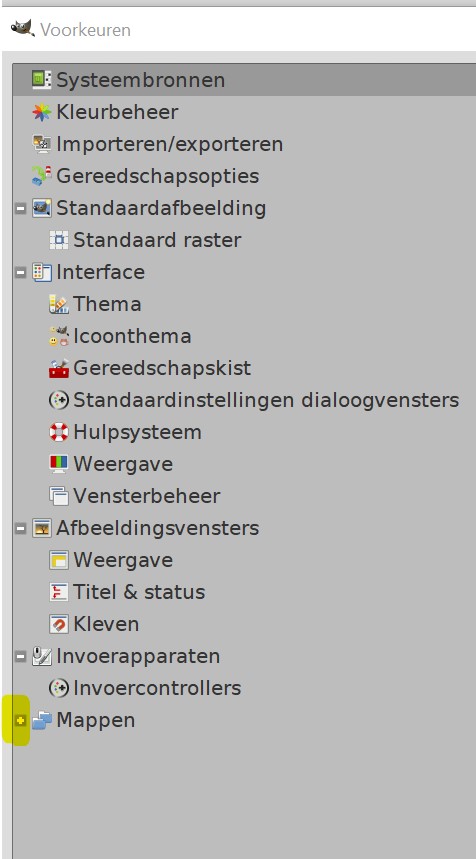Collapse the Standaardafbeelding tree node
Screen dimensions: 476x859
coord(21,208)
